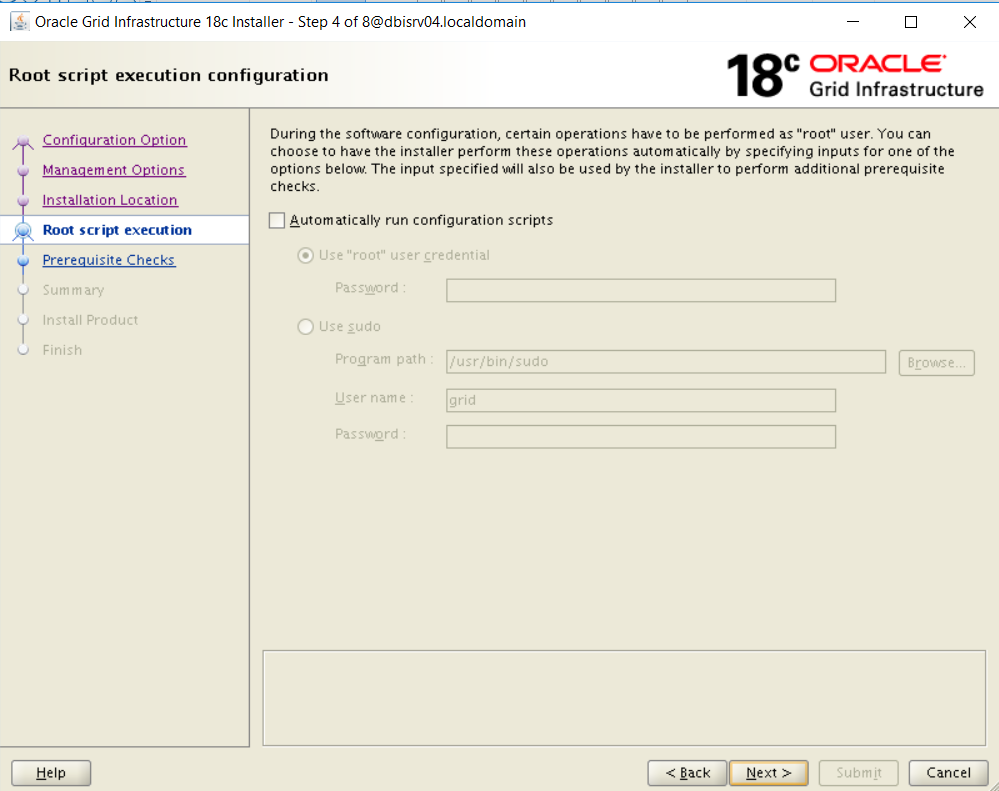This screenshot has height=791, width=999.
Task: Click the Java installer icon in title bar
Action: [x=19, y=22]
